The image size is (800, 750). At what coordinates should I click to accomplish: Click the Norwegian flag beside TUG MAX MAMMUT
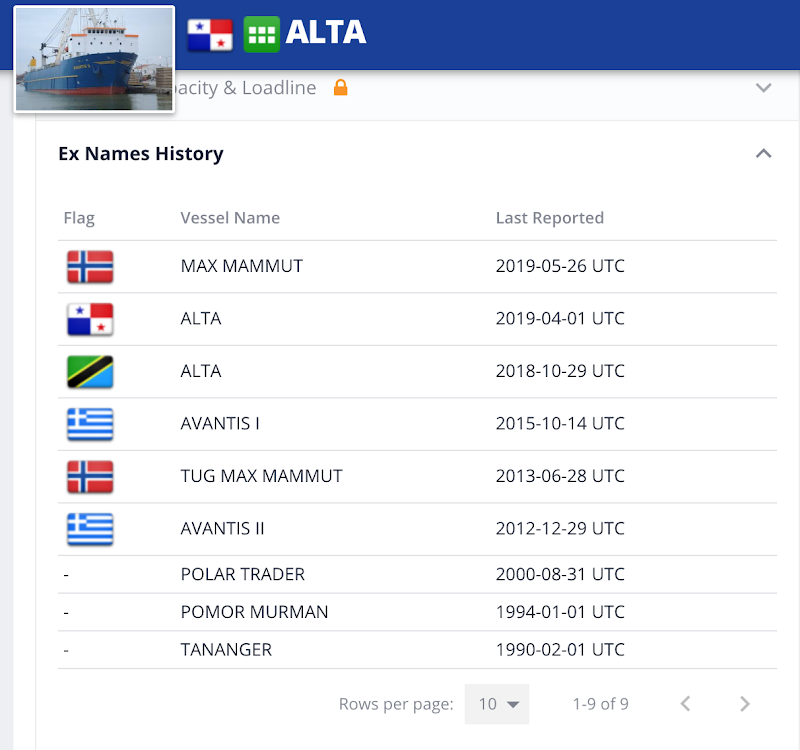click(x=90, y=477)
